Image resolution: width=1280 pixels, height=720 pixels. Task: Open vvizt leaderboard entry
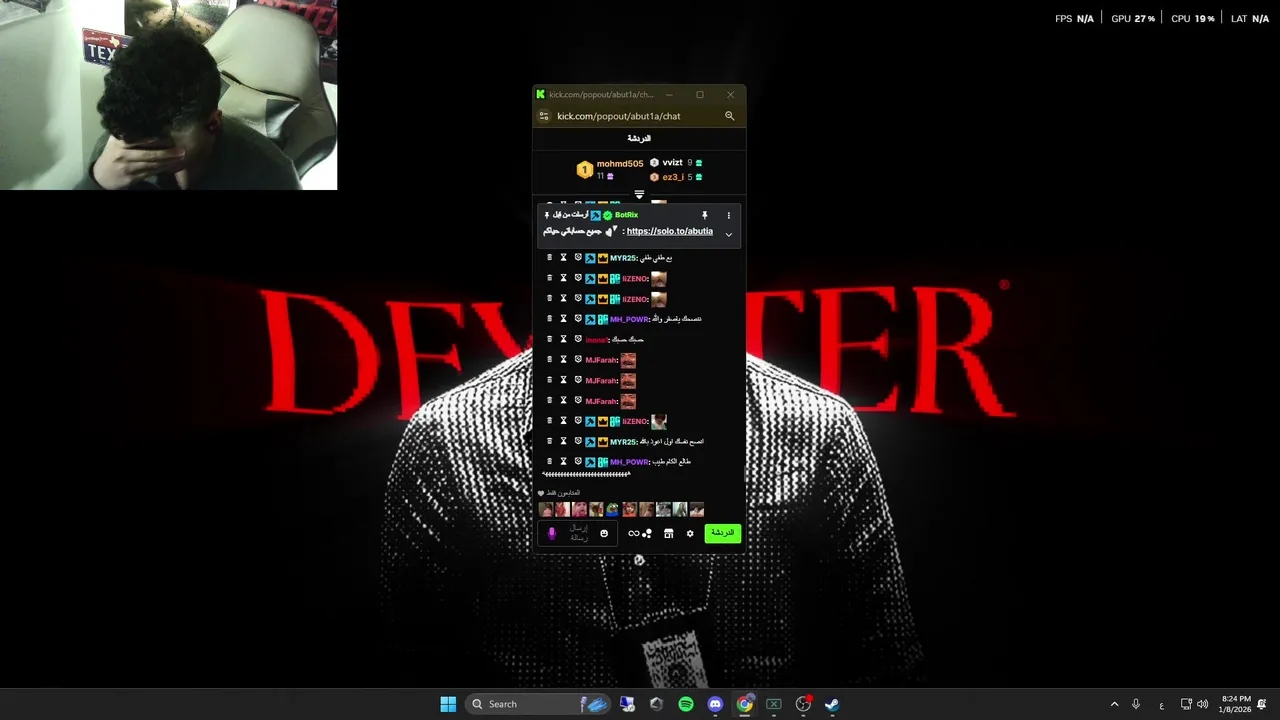676,163
